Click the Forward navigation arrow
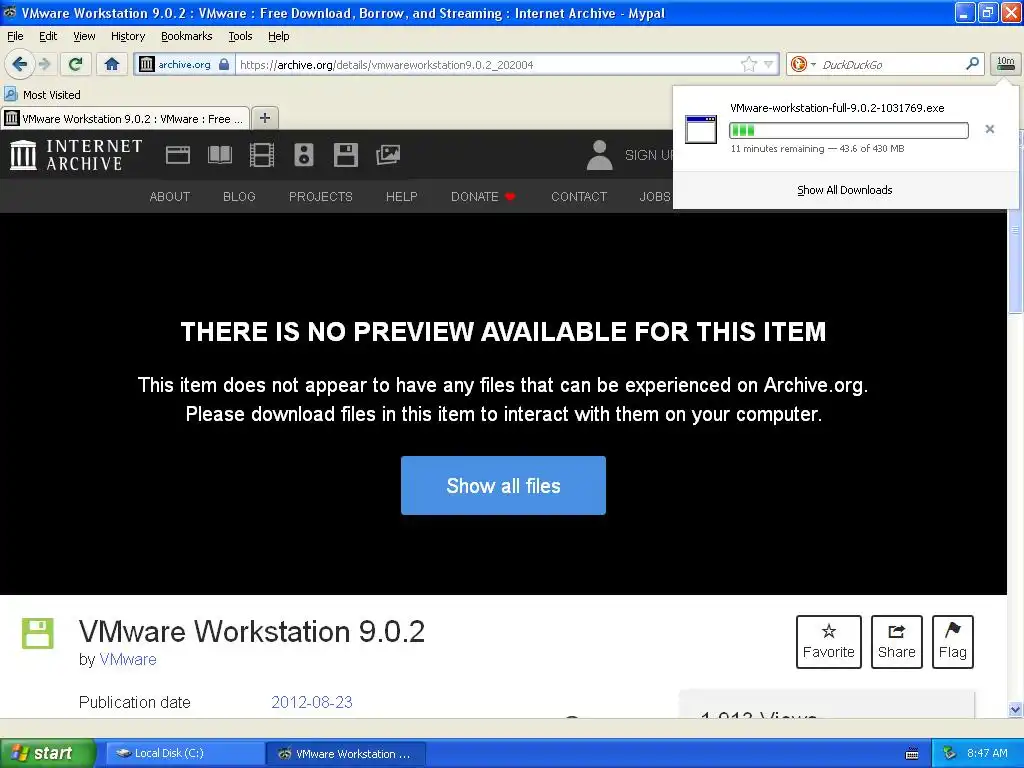 [44, 64]
